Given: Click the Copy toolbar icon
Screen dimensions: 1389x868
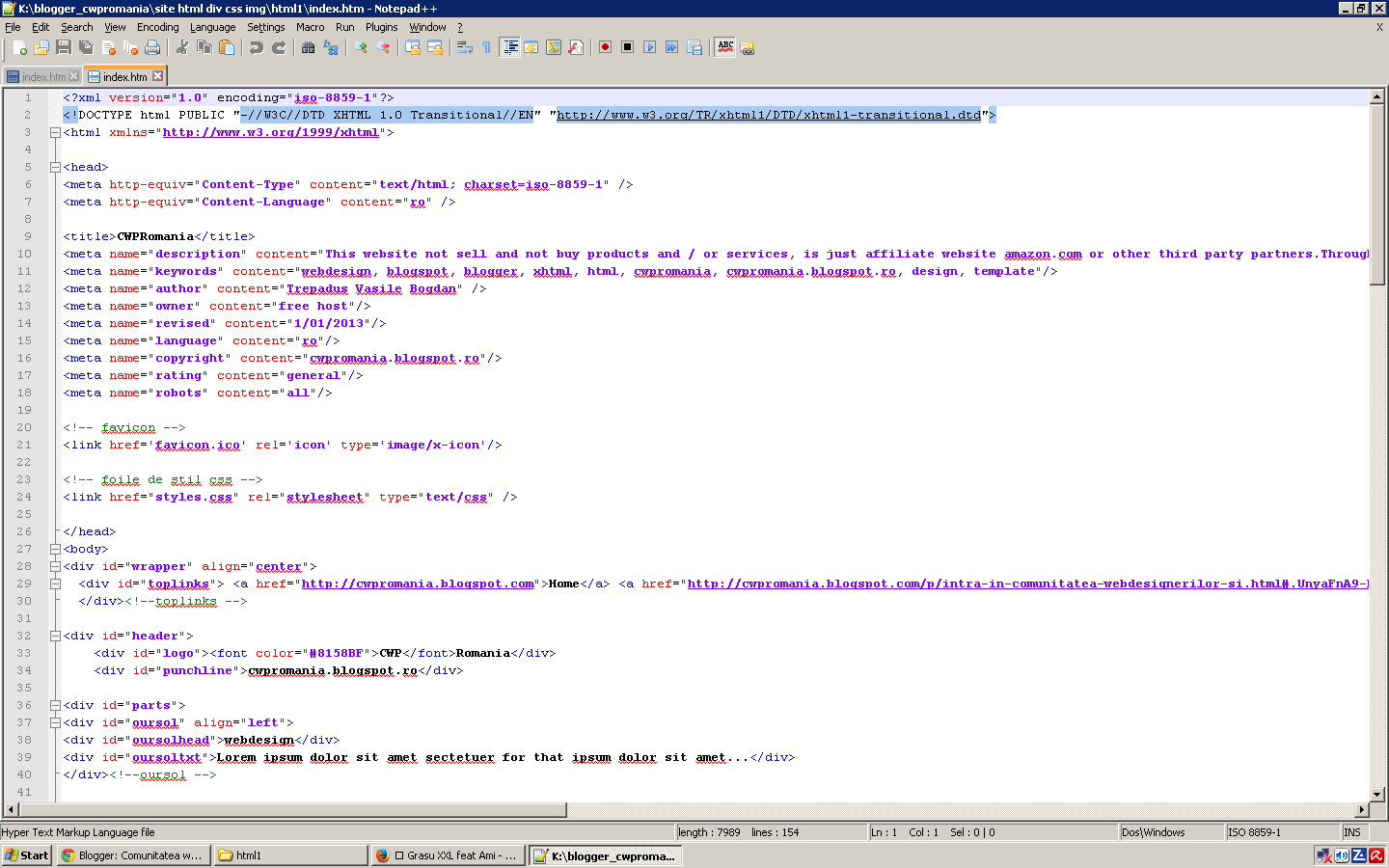Looking at the screenshot, I should point(204,47).
